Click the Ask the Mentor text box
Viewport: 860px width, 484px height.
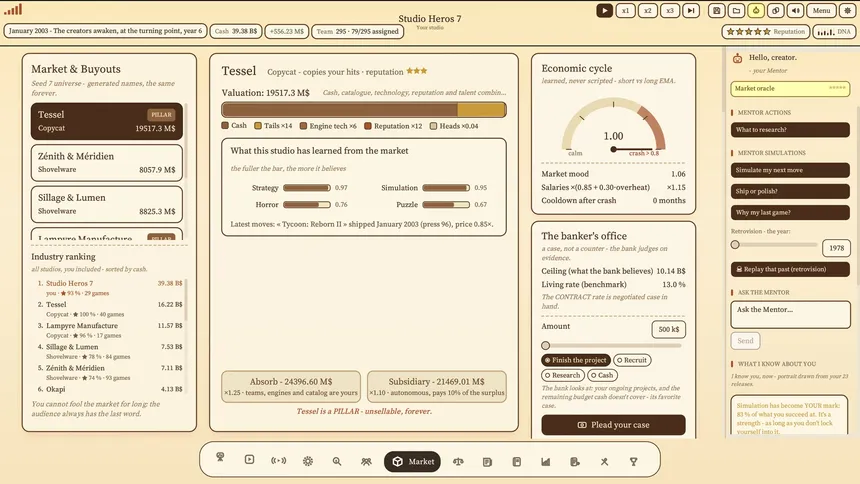click(790, 314)
